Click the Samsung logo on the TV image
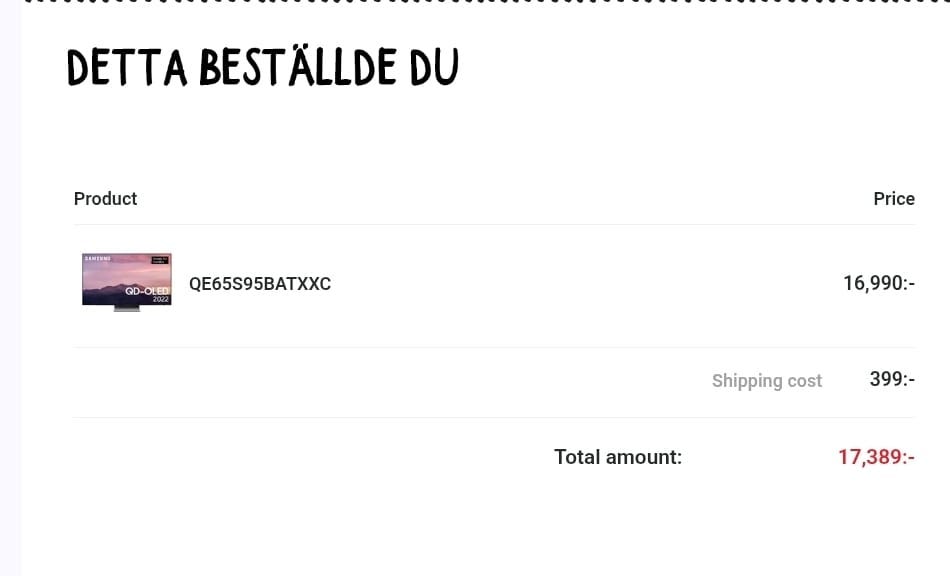This screenshot has height=576, width=950. point(96,259)
